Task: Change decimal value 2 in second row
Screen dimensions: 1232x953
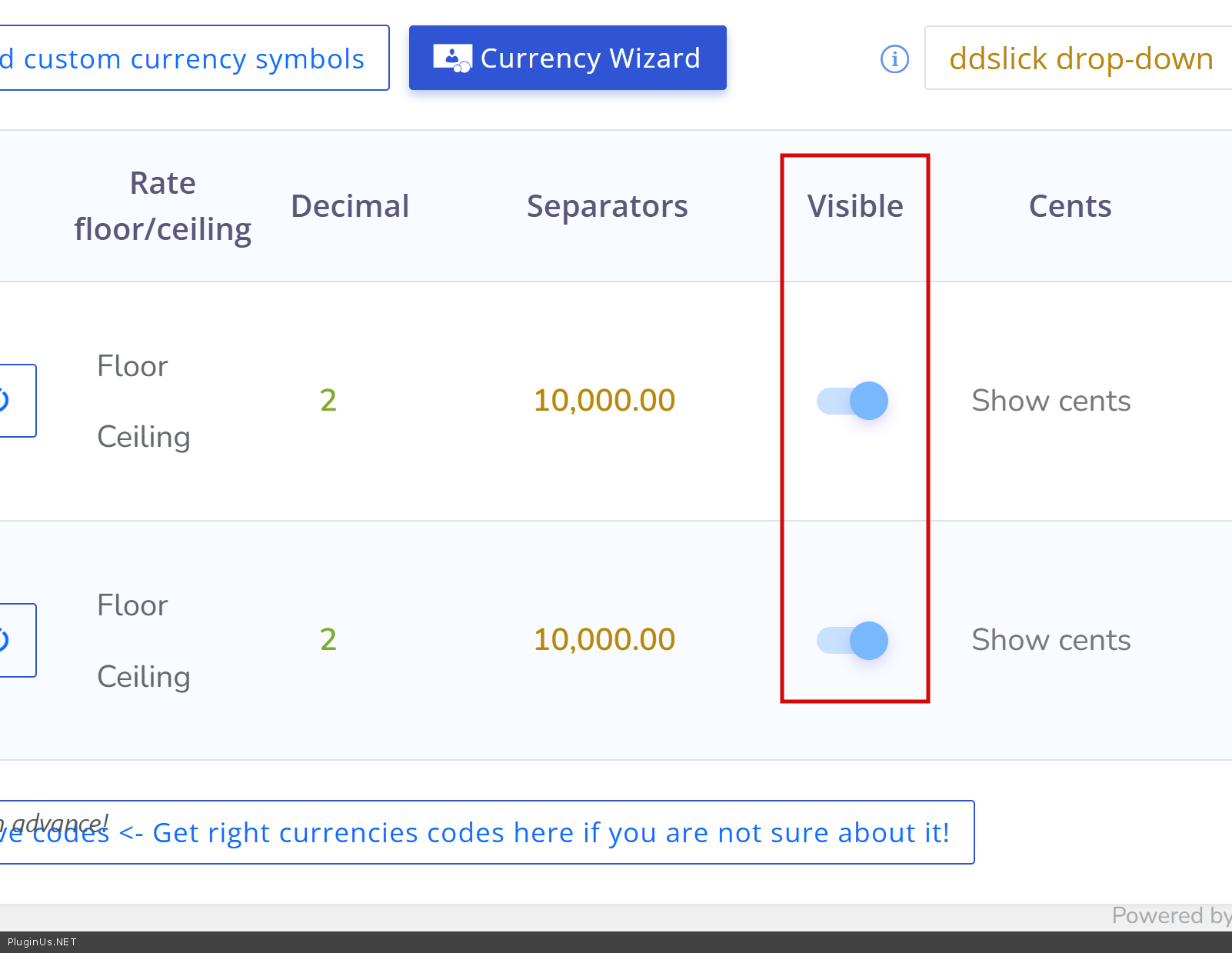Action: point(328,639)
